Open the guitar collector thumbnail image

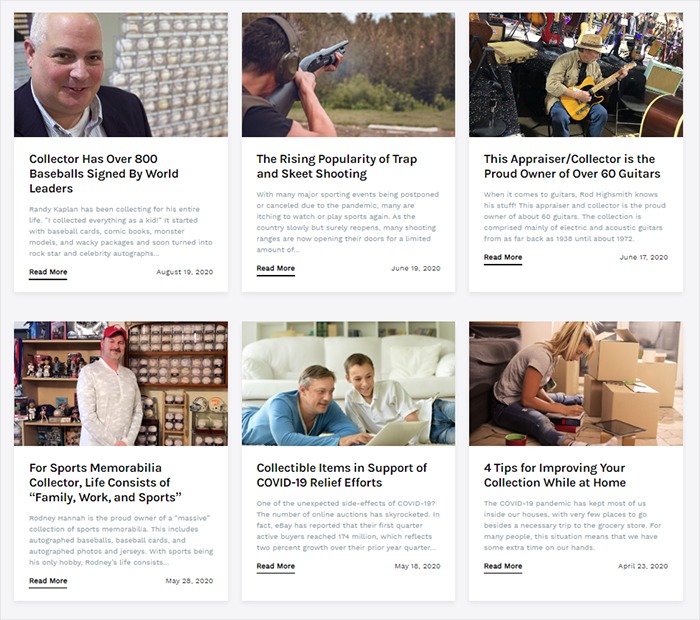(x=576, y=75)
